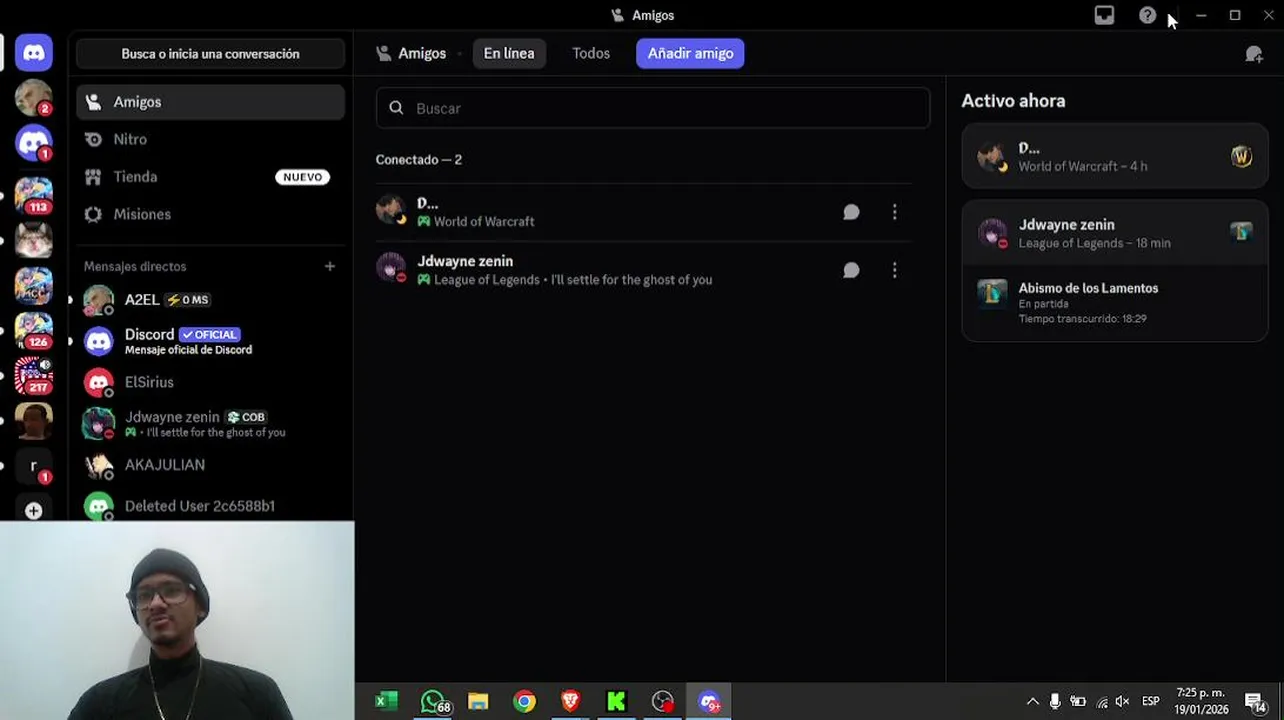1284x720 pixels.
Task: Open Tienda in the sidebar
Action: pos(210,177)
